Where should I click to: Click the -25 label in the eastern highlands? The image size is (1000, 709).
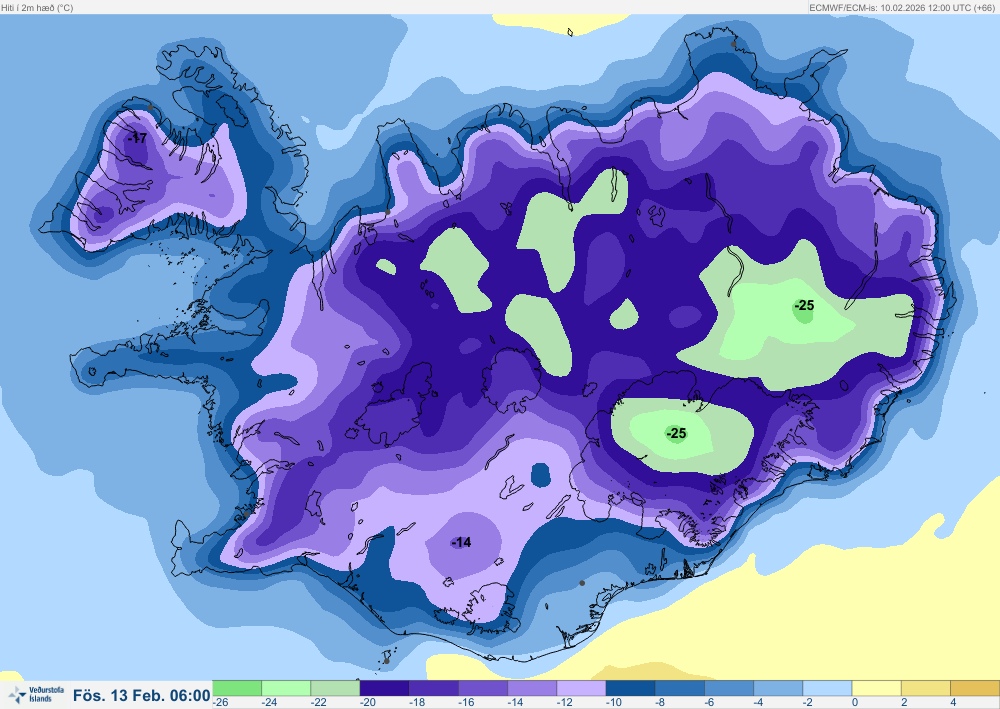coord(804,305)
